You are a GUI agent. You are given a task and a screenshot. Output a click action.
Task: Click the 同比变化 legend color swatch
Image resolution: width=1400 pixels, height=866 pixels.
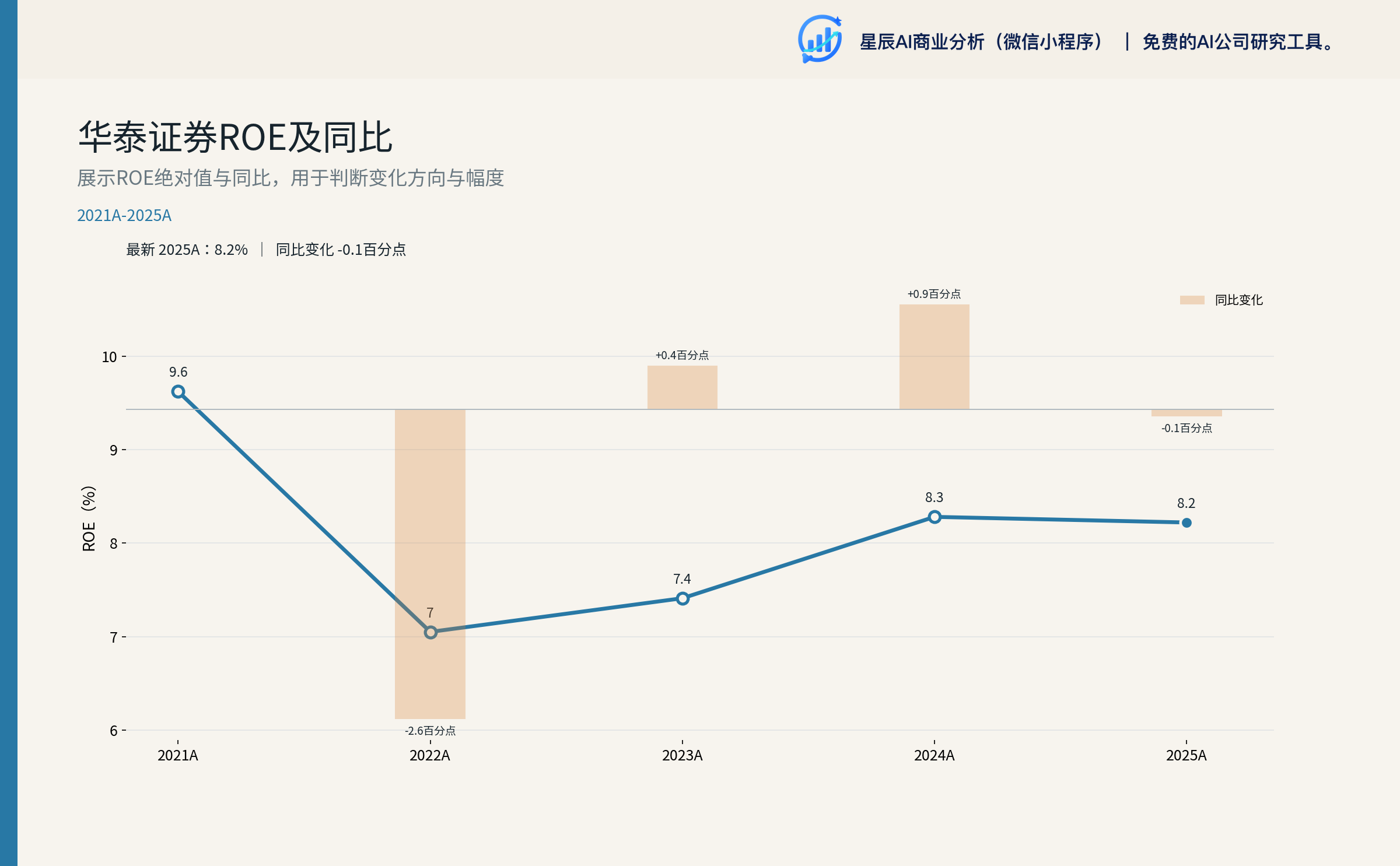pos(1192,300)
